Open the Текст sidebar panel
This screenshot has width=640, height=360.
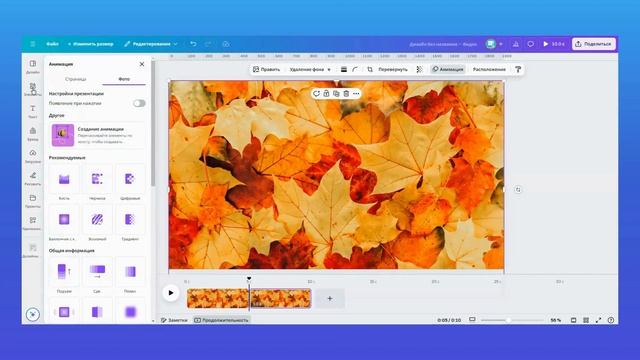(33, 111)
